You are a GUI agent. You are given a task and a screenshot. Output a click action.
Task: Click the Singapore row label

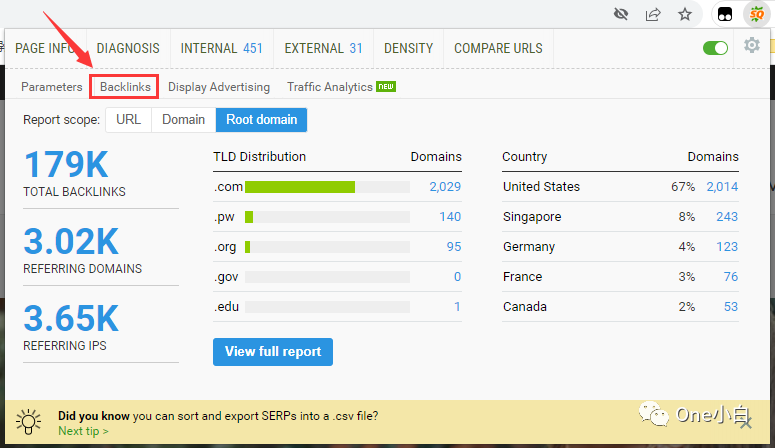532,217
